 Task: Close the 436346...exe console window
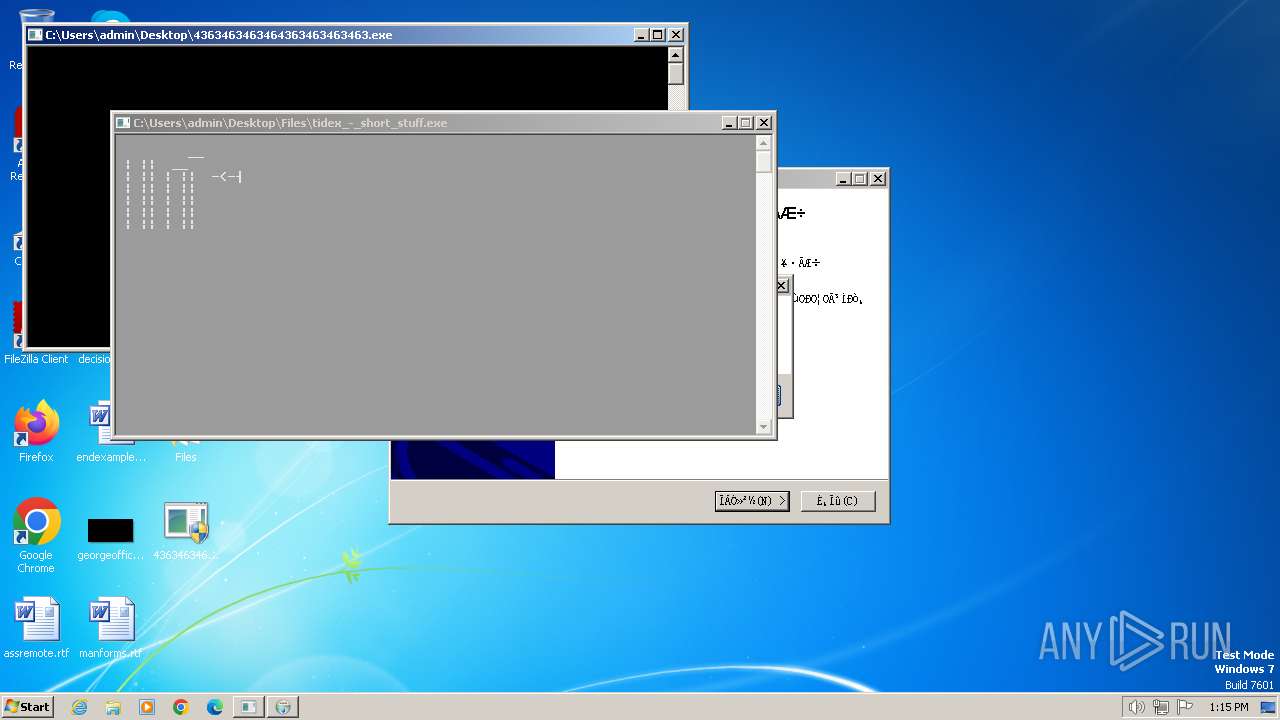pyautogui.click(x=676, y=35)
